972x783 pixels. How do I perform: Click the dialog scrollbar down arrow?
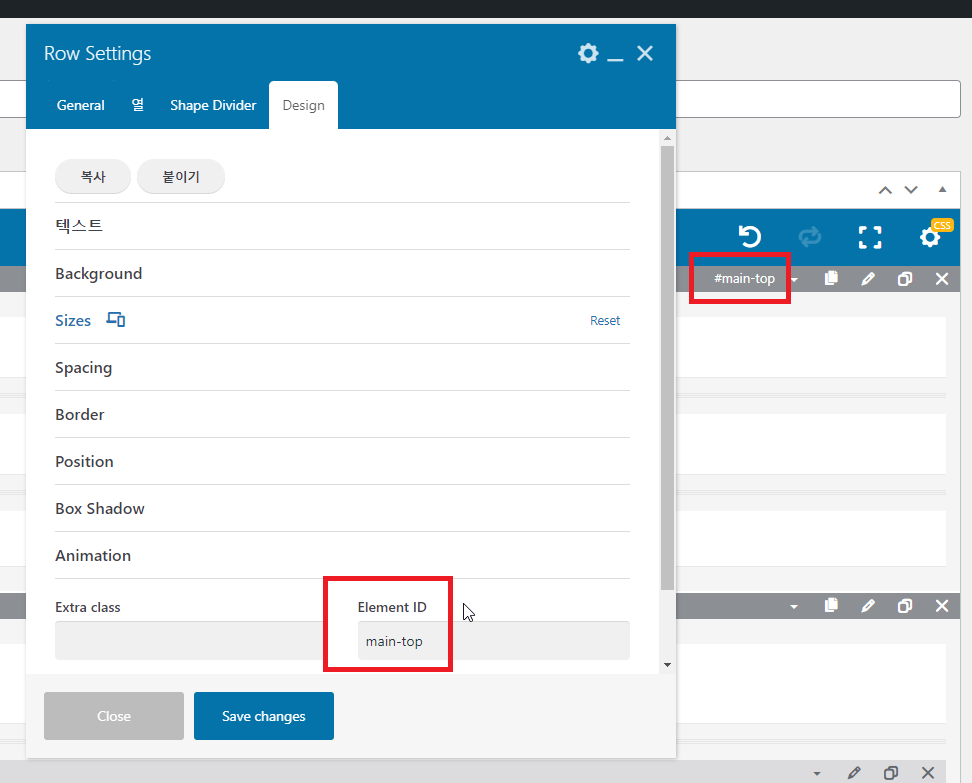[x=667, y=665]
